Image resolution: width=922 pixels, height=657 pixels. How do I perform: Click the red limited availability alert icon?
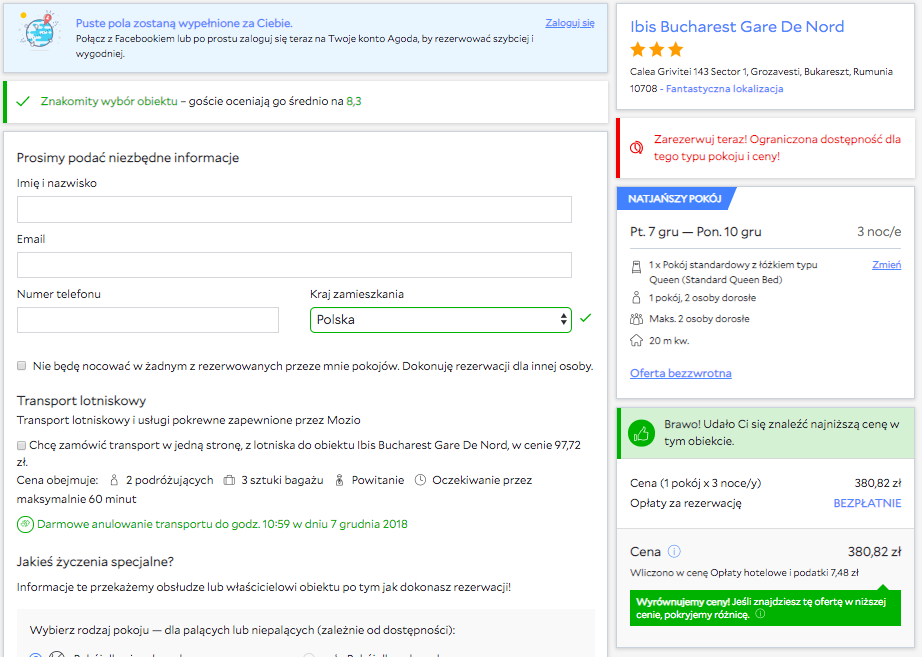click(636, 148)
